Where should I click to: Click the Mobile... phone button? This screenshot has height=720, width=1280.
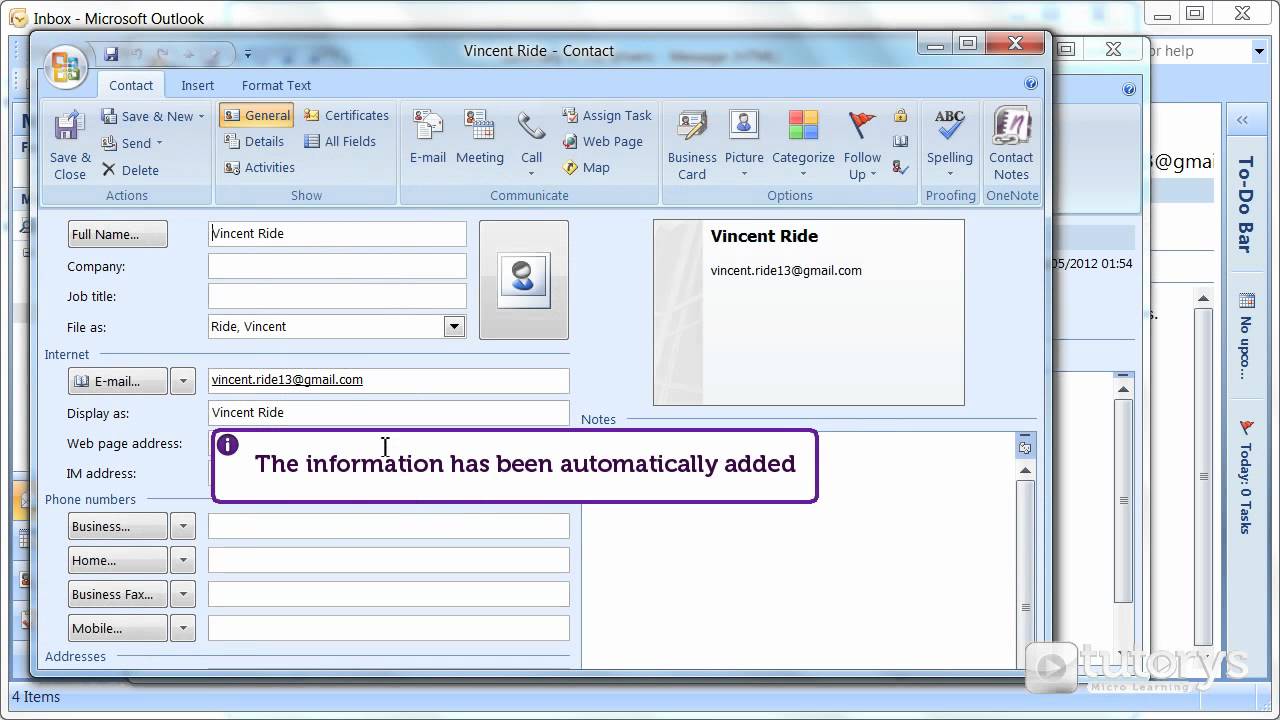[x=117, y=628]
